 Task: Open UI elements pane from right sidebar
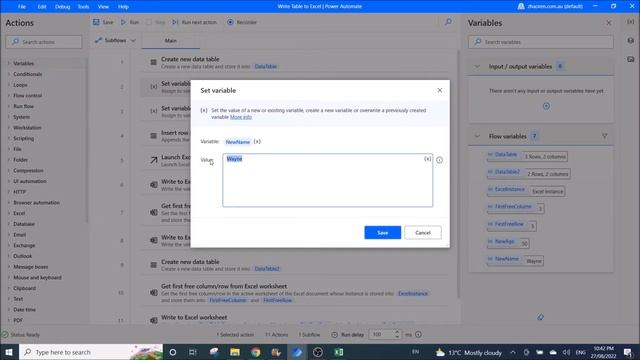(631, 40)
